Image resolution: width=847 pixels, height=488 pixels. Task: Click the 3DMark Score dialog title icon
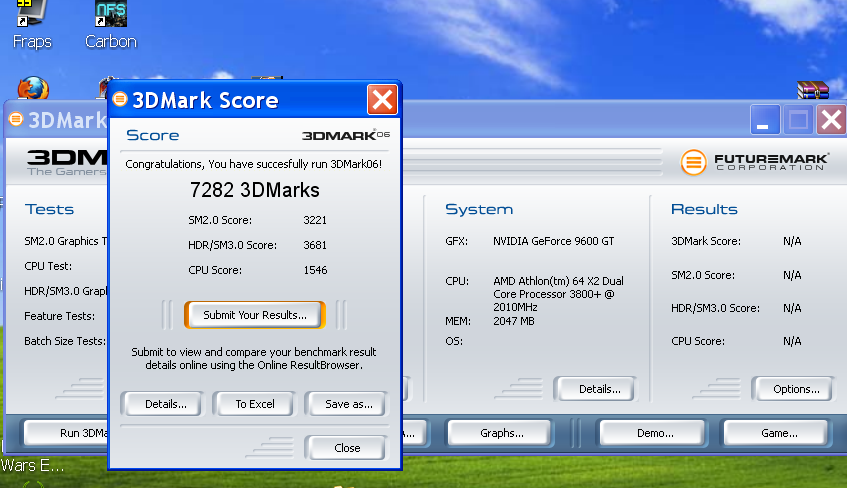(x=120, y=99)
